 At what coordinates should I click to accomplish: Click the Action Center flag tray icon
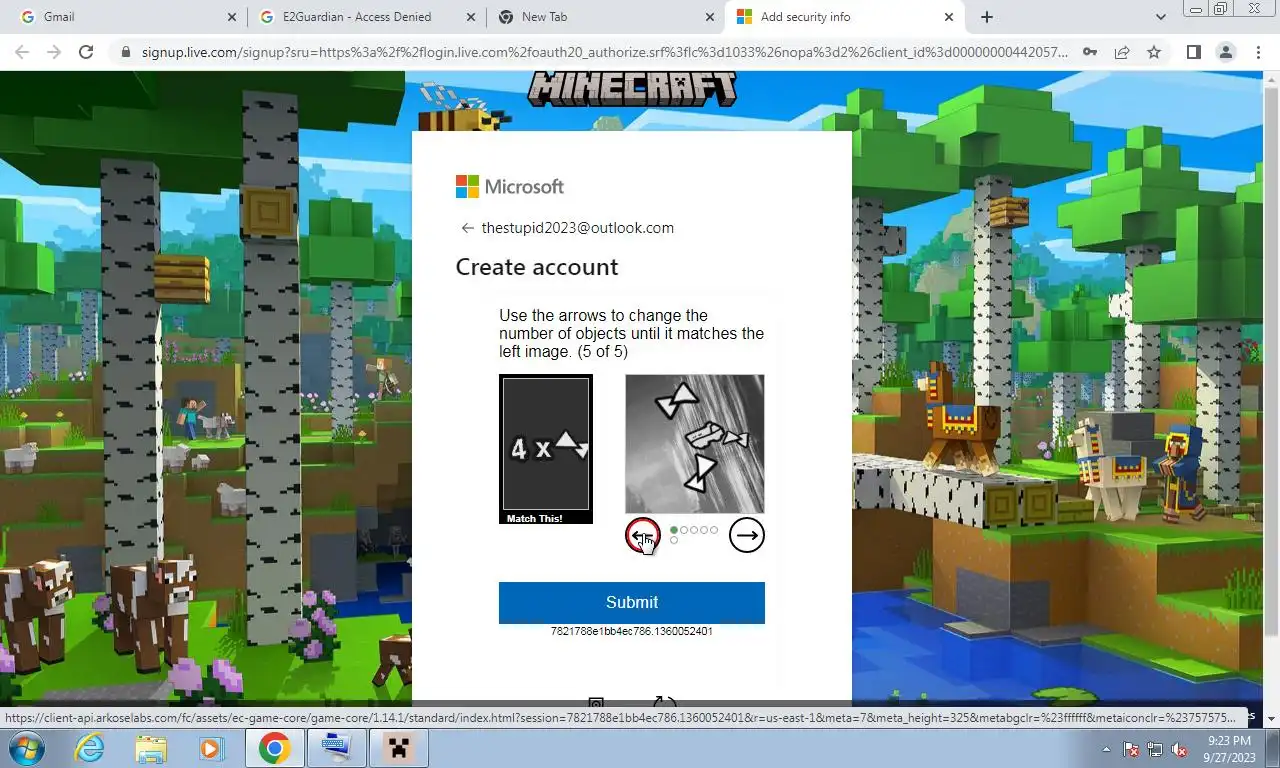click(x=1132, y=749)
